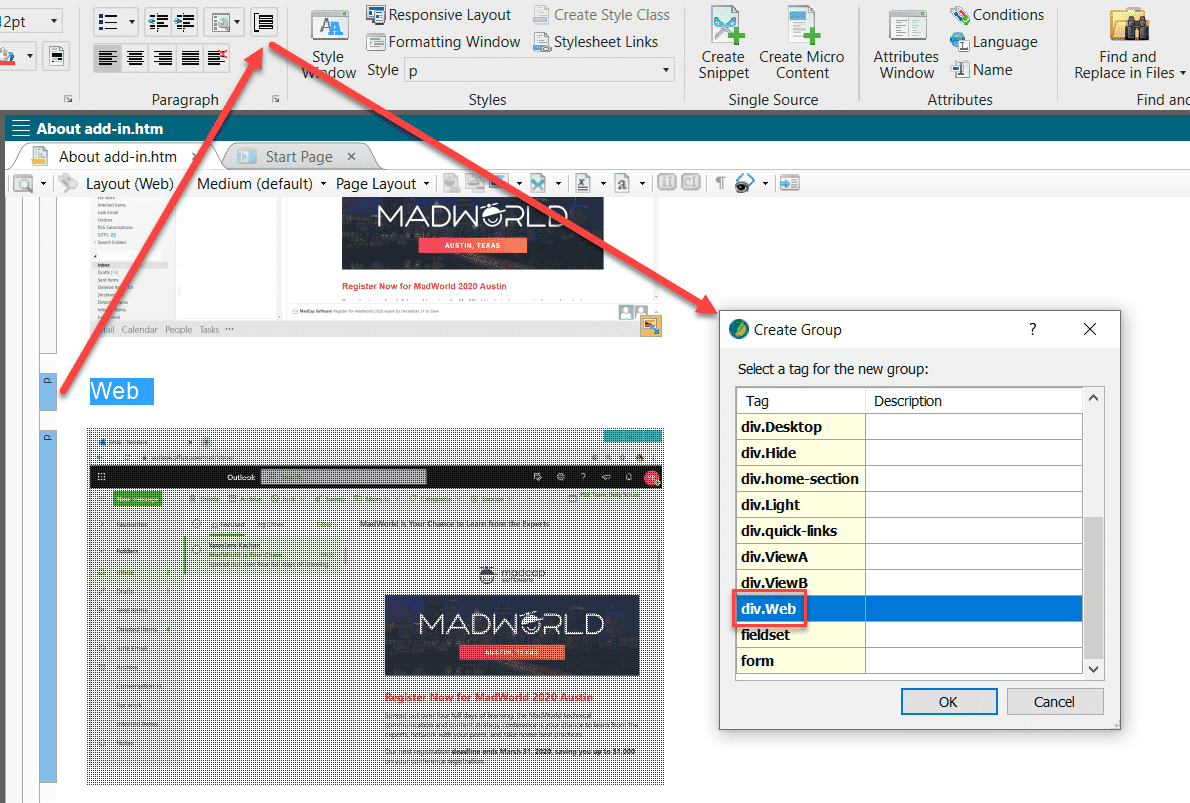This screenshot has width=1190, height=803.
Task: Click the show tags eye icon
Action: coord(745,183)
